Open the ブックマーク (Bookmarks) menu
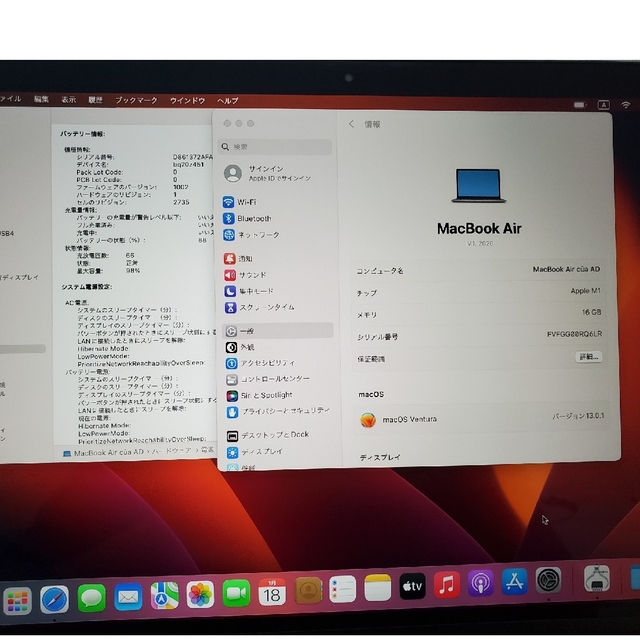 136,100
